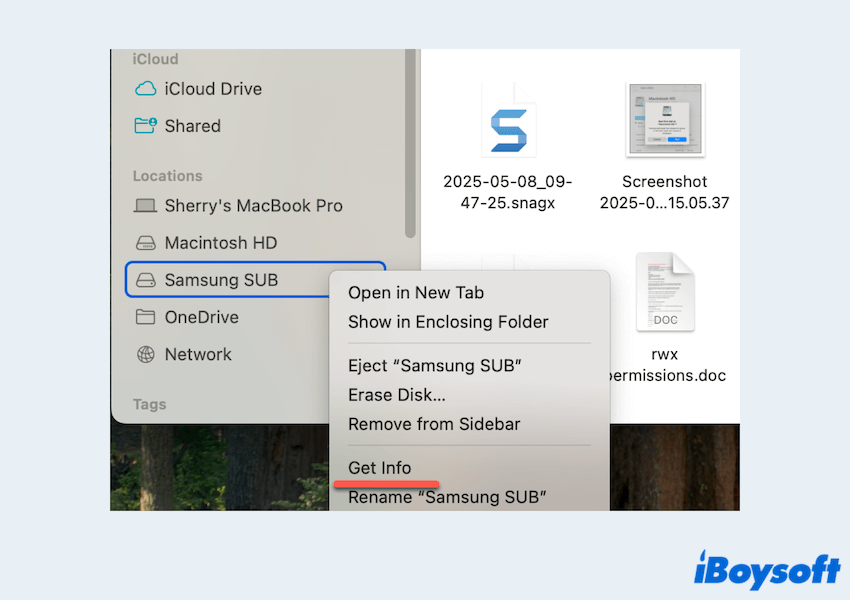Select the OneDrive folder icon
The width and height of the screenshot is (850, 600).
(146, 317)
